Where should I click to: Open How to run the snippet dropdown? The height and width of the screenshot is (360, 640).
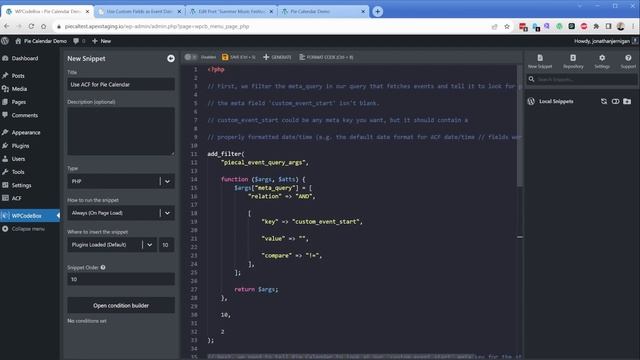(121, 213)
